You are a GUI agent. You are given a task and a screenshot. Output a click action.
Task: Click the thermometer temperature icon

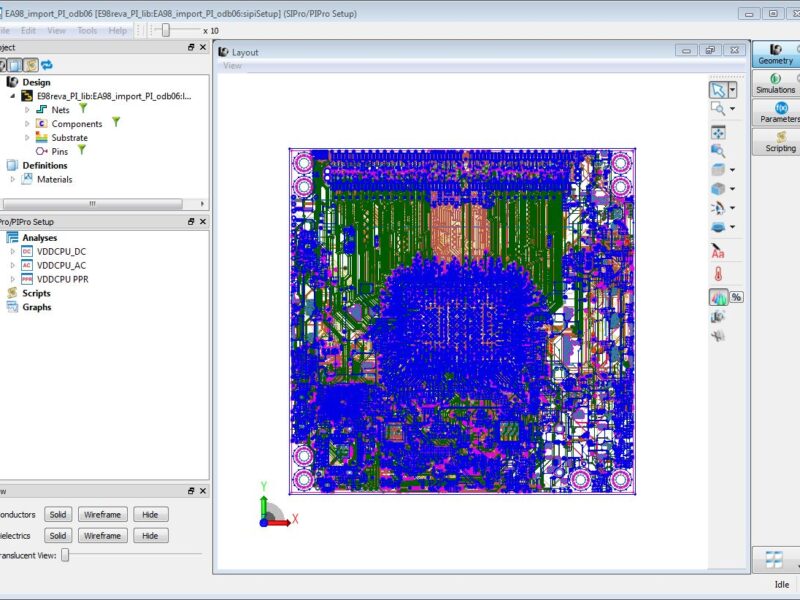click(x=717, y=274)
